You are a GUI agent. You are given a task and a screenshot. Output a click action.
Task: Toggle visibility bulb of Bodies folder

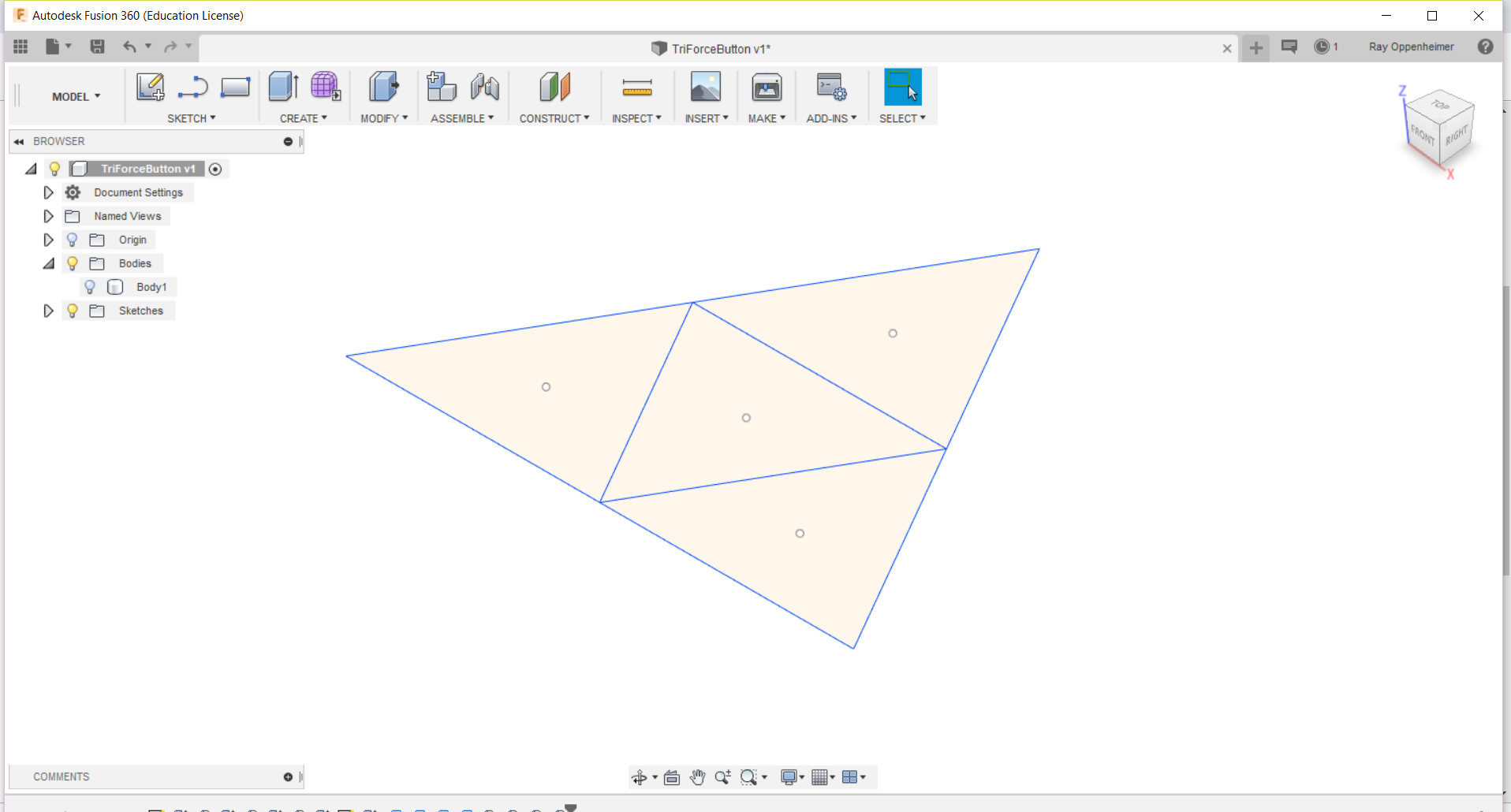point(72,263)
